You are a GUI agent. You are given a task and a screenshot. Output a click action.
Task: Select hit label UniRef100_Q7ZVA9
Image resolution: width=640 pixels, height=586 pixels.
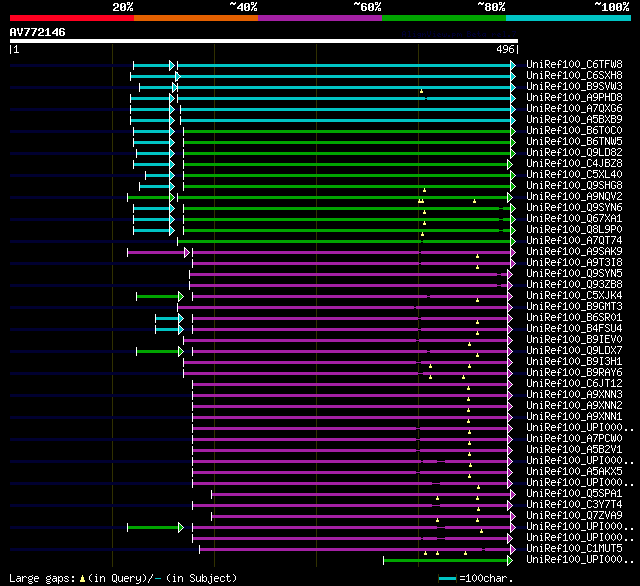[574, 516]
